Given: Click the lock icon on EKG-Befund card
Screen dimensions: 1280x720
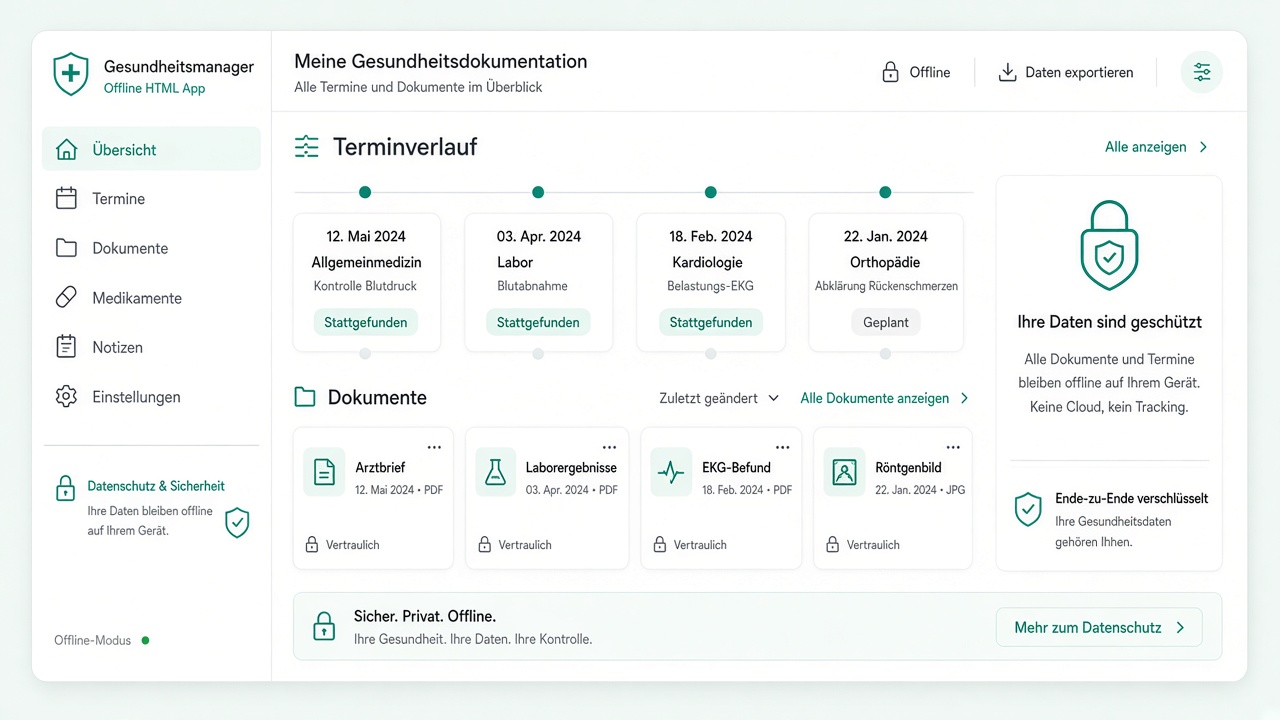Looking at the screenshot, I should point(660,545).
